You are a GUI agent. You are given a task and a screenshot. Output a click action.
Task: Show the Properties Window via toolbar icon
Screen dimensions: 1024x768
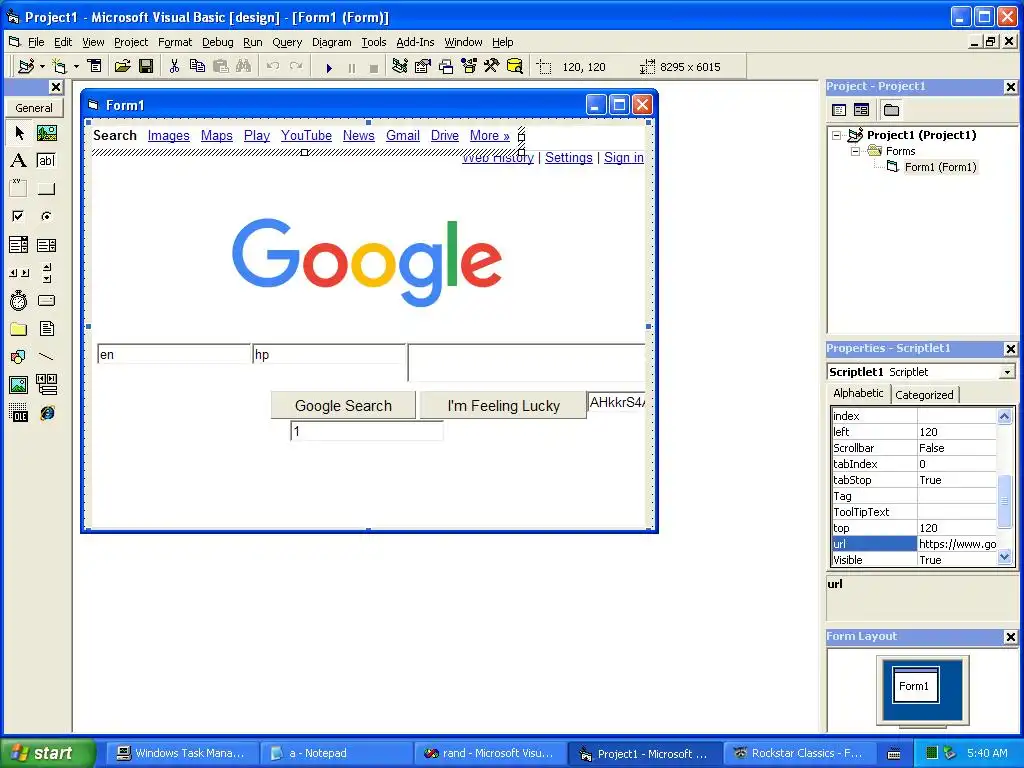tap(423, 66)
